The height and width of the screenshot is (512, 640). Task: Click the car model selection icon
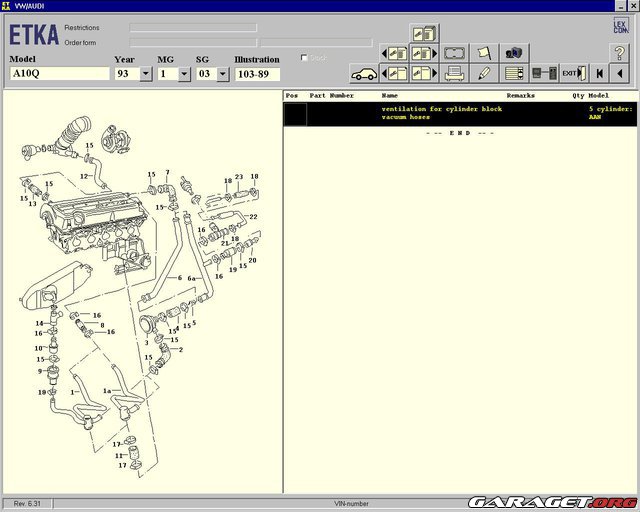363,73
